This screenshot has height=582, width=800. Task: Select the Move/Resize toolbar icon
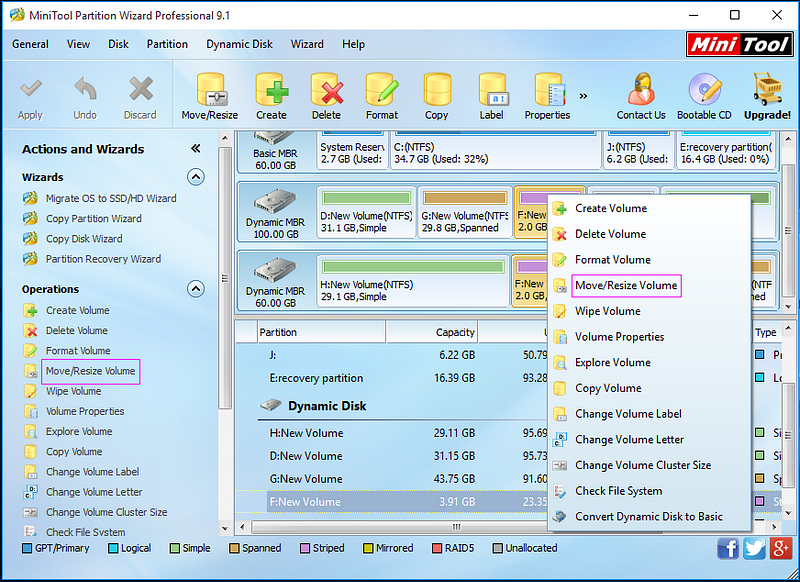(x=211, y=90)
